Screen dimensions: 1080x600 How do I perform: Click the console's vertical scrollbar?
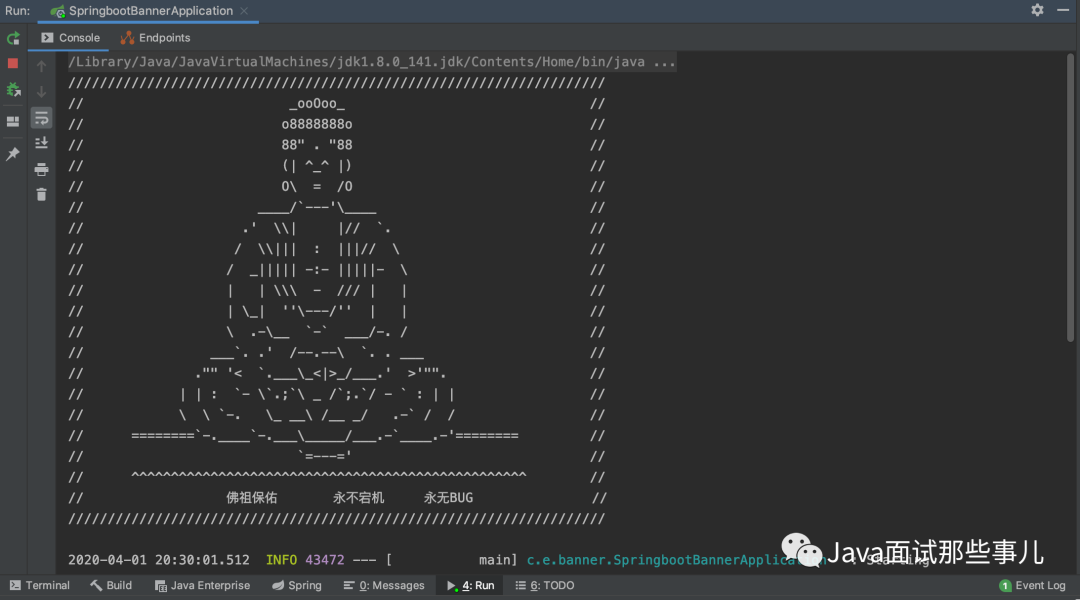tap(1070, 197)
